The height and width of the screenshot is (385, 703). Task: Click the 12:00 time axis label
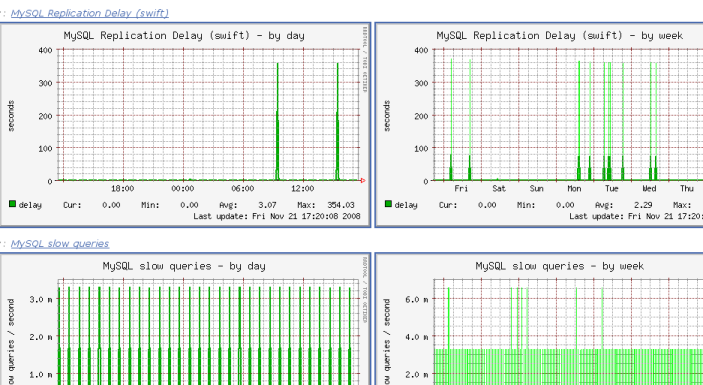click(x=302, y=189)
